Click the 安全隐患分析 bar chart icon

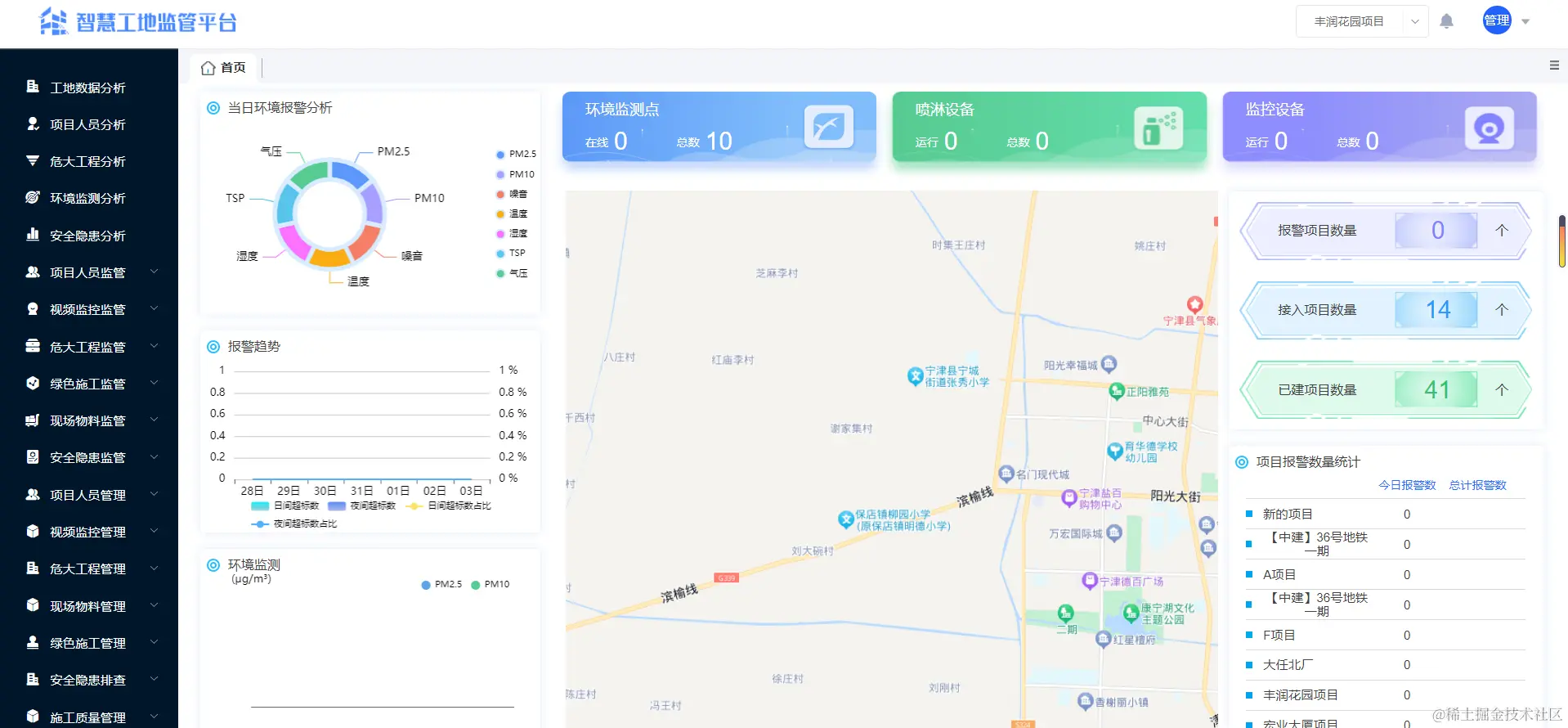click(33, 235)
